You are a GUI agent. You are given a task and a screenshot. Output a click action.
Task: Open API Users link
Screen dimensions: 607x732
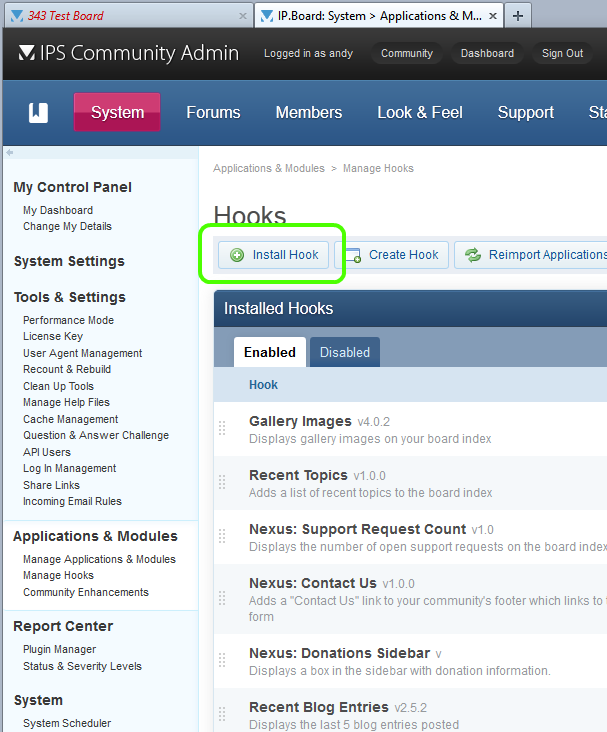point(47,452)
